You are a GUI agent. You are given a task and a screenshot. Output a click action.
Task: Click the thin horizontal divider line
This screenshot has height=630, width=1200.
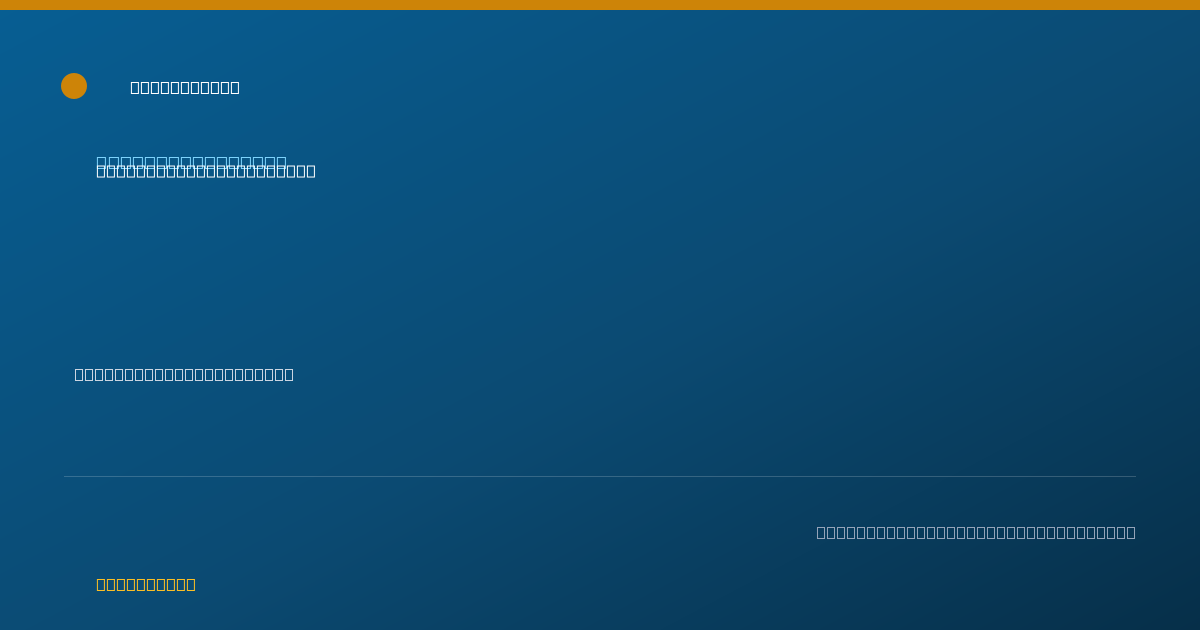[600, 476]
